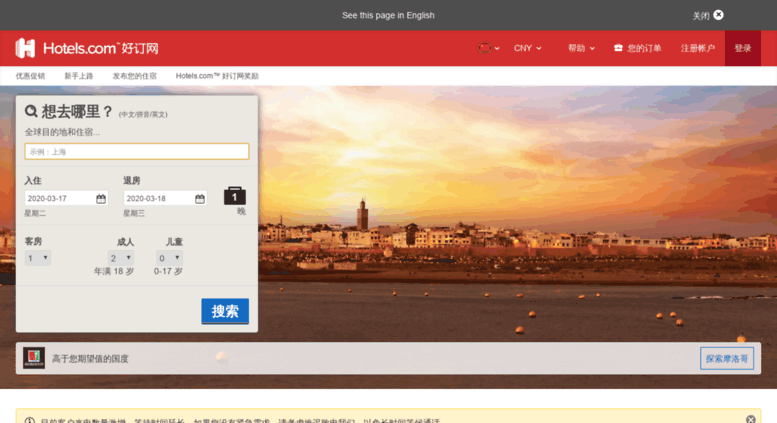The height and width of the screenshot is (423, 777).
Task: Click the Hotels.com logo icon
Action: [x=25, y=48]
